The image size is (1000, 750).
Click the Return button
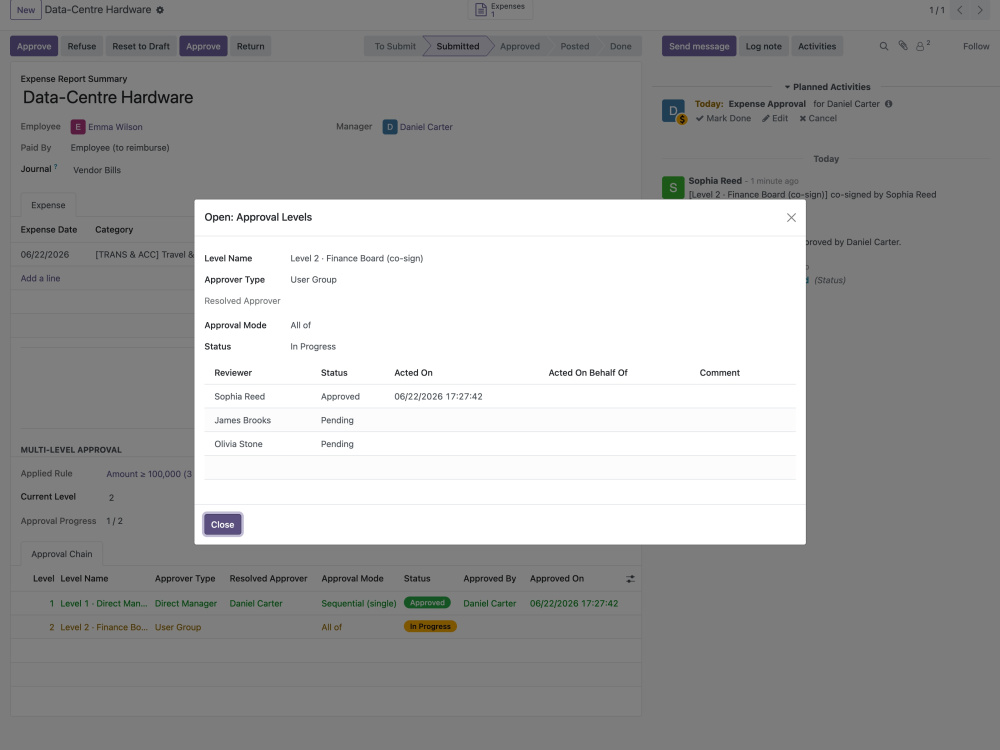tap(251, 46)
